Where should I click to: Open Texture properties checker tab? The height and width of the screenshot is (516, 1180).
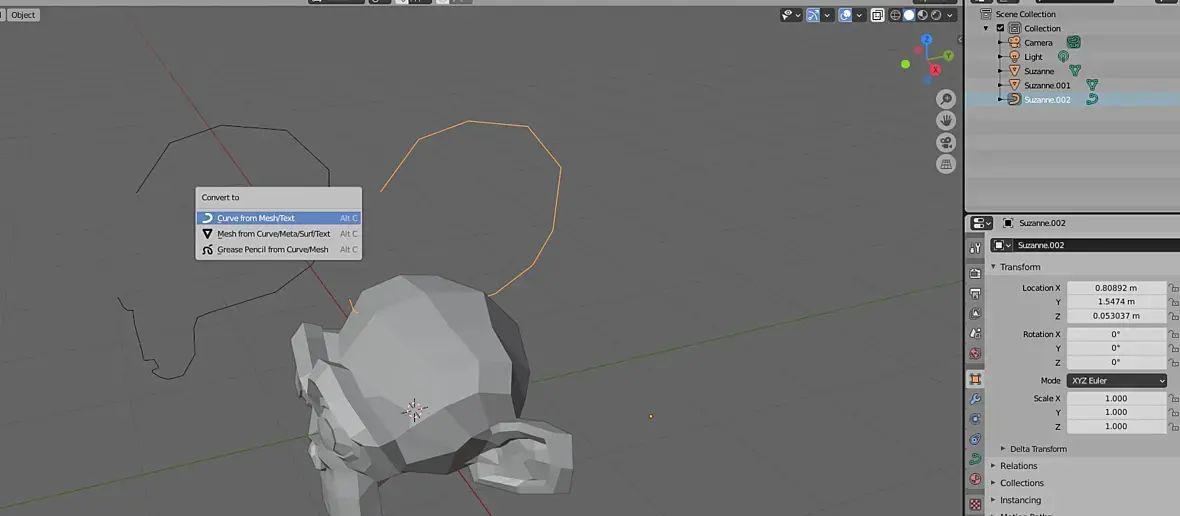975,504
